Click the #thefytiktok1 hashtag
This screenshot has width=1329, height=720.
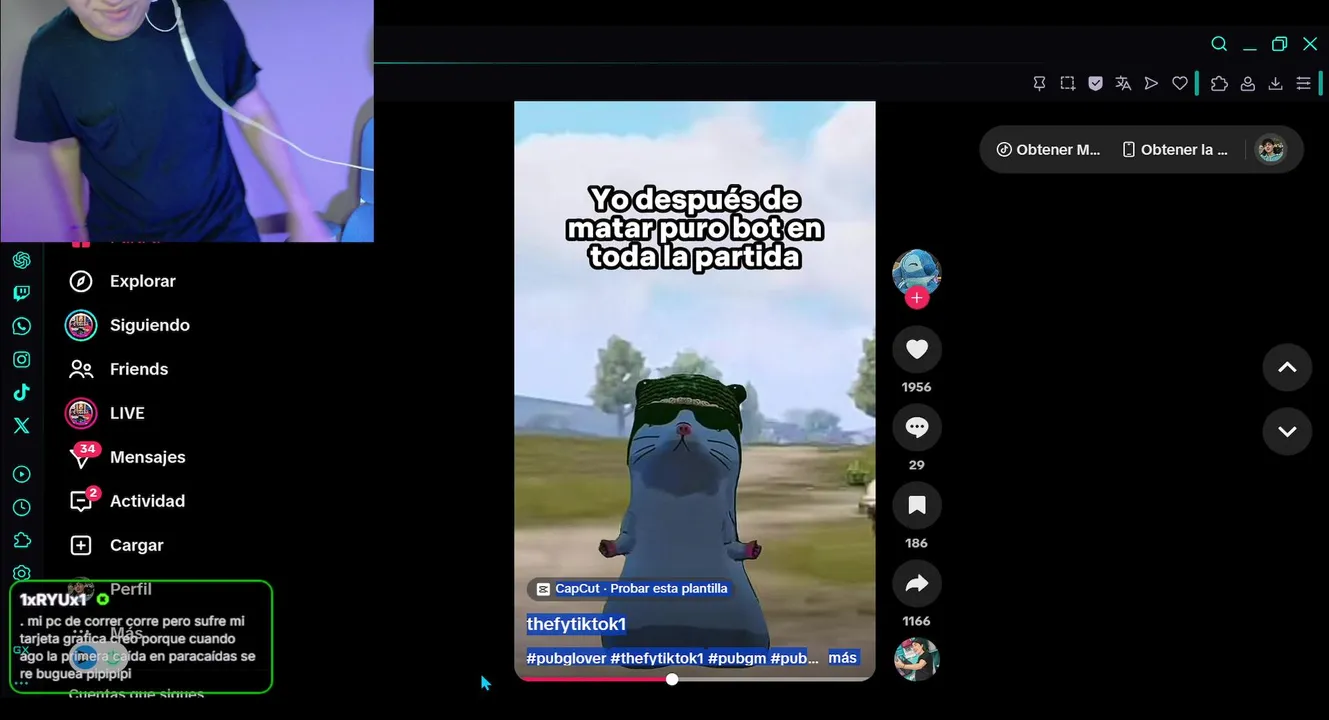pyautogui.click(x=657, y=658)
